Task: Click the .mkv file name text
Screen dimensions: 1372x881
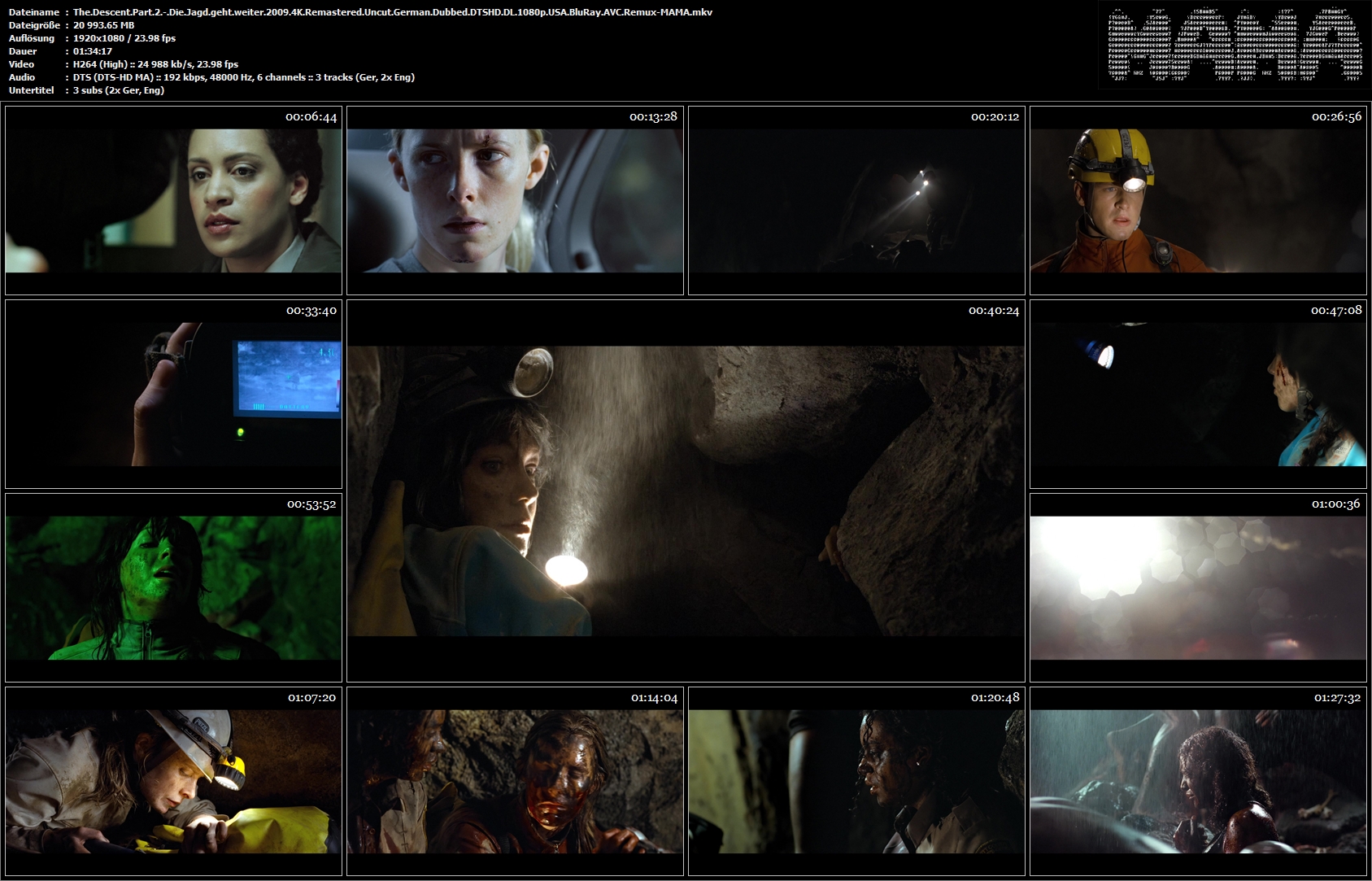Action: pyautogui.click(x=393, y=12)
